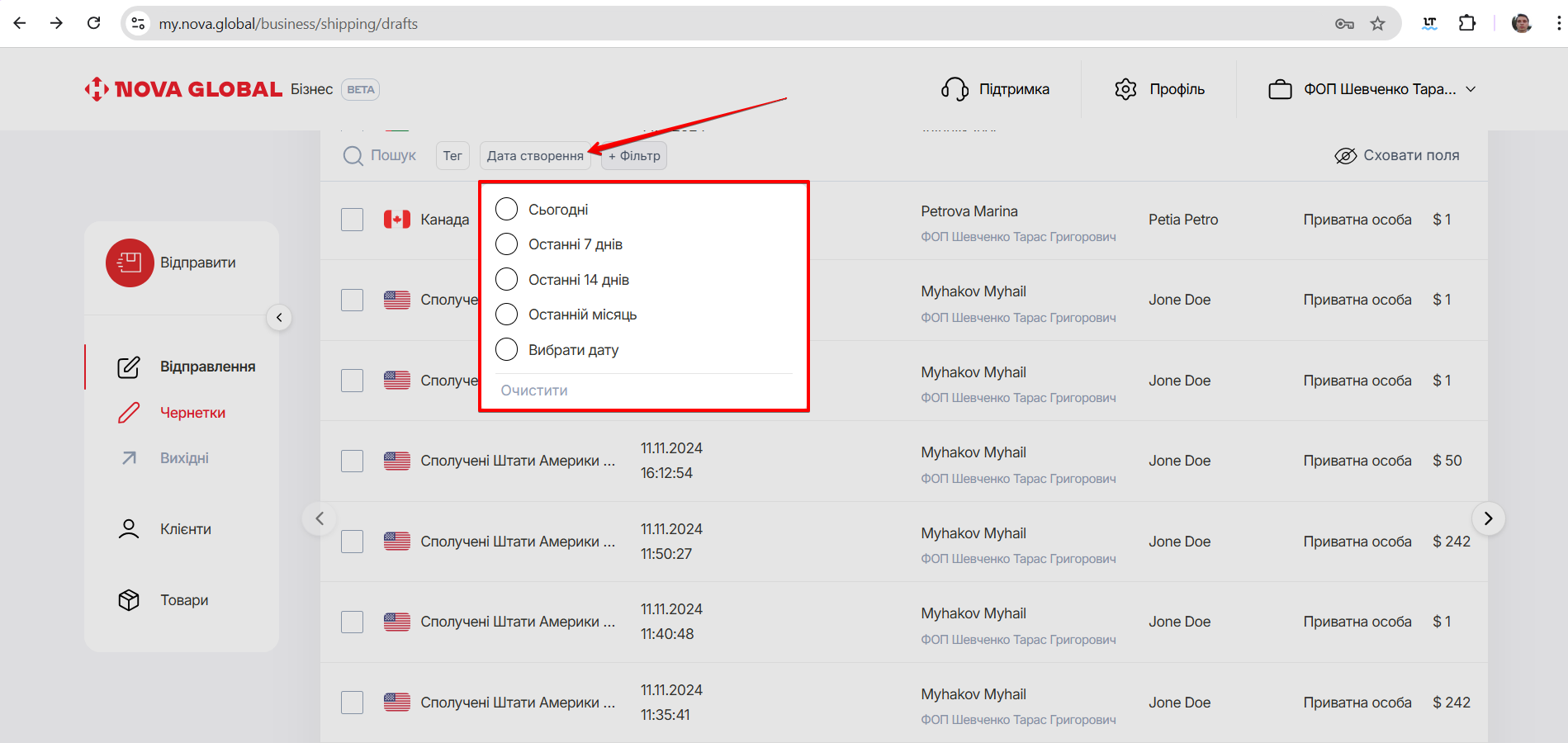The image size is (1568, 743).
Task: Toggle Сховати поля visibility option
Action: (1397, 156)
